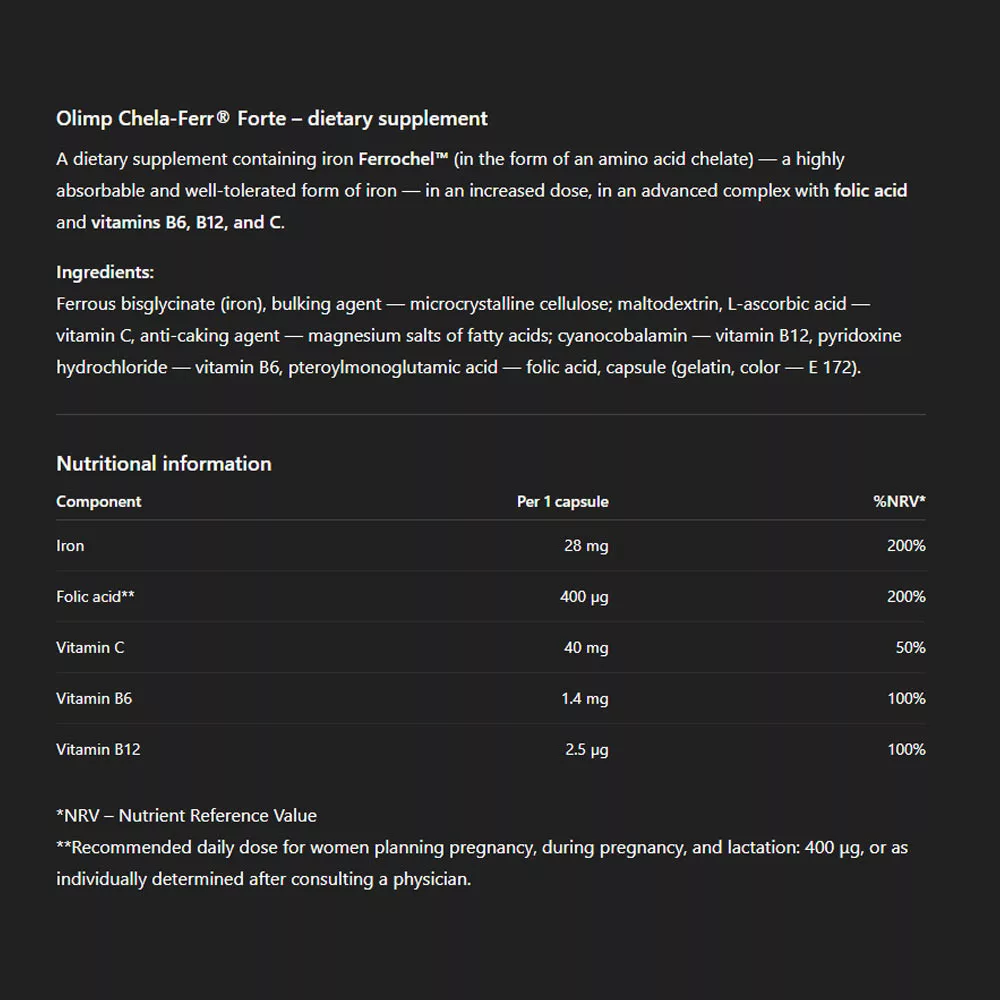Viewport: 1000px width, 1000px height.
Task: Click the 28 mg iron value
Action: click(x=586, y=546)
